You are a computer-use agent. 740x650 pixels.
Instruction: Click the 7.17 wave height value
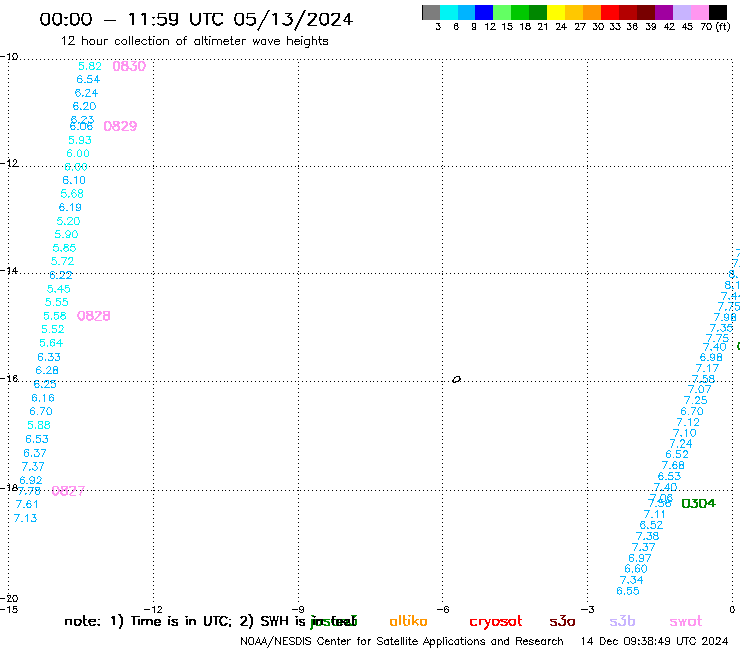click(707, 368)
